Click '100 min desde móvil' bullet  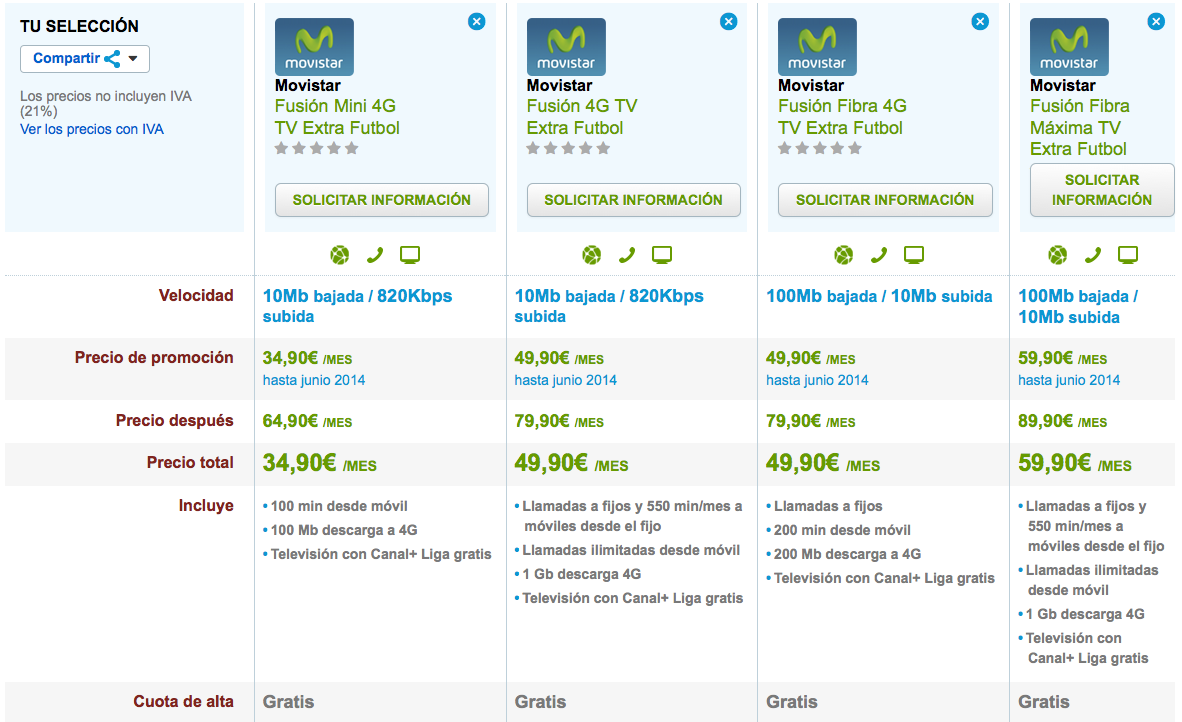point(338,506)
